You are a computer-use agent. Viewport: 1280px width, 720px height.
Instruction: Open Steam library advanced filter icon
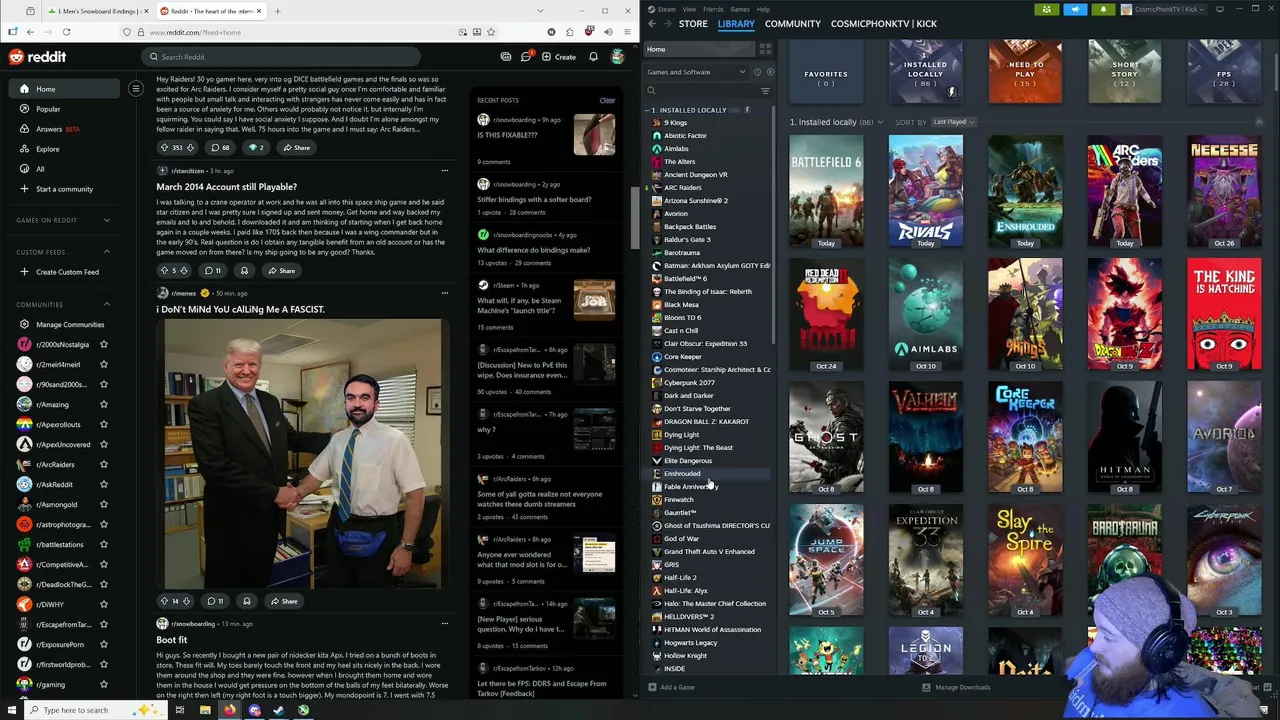click(765, 91)
